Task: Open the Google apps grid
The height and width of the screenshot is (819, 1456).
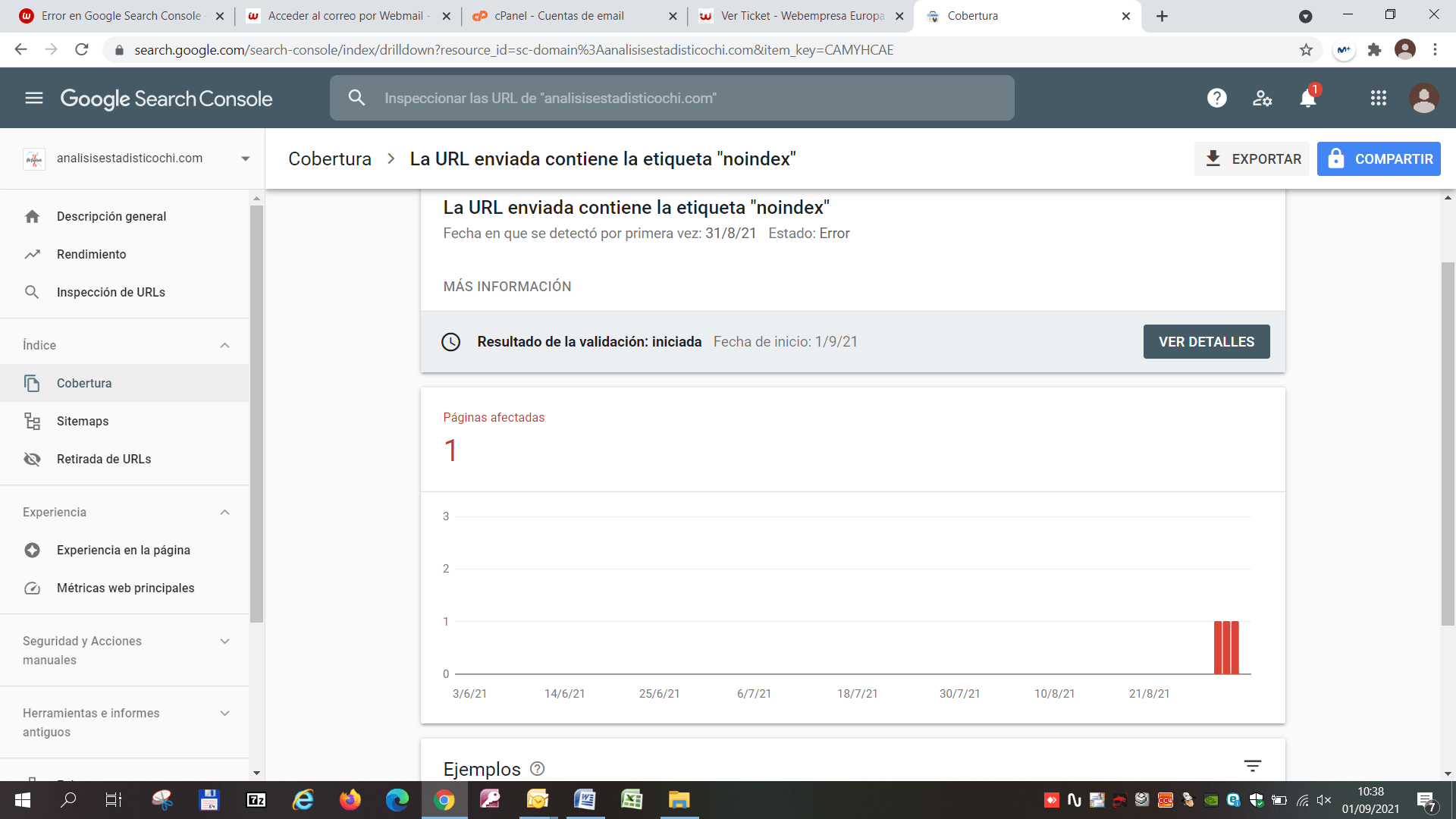Action: pyautogui.click(x=1378, y=98)
